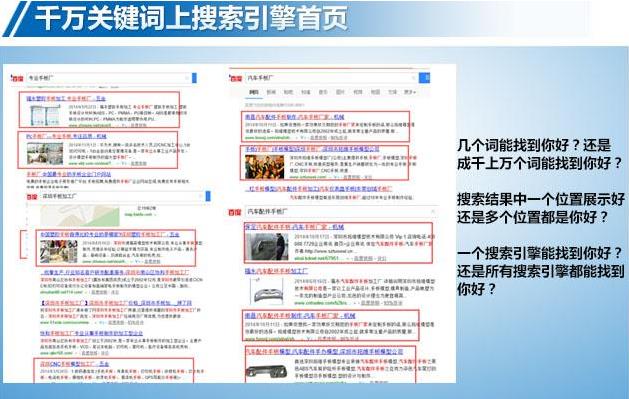Viewport: 629px width, 399px height.
Task: Open the car door photo thumbnail under the 汽车配件手板厂 search
Action: click(x=266, y=246)
